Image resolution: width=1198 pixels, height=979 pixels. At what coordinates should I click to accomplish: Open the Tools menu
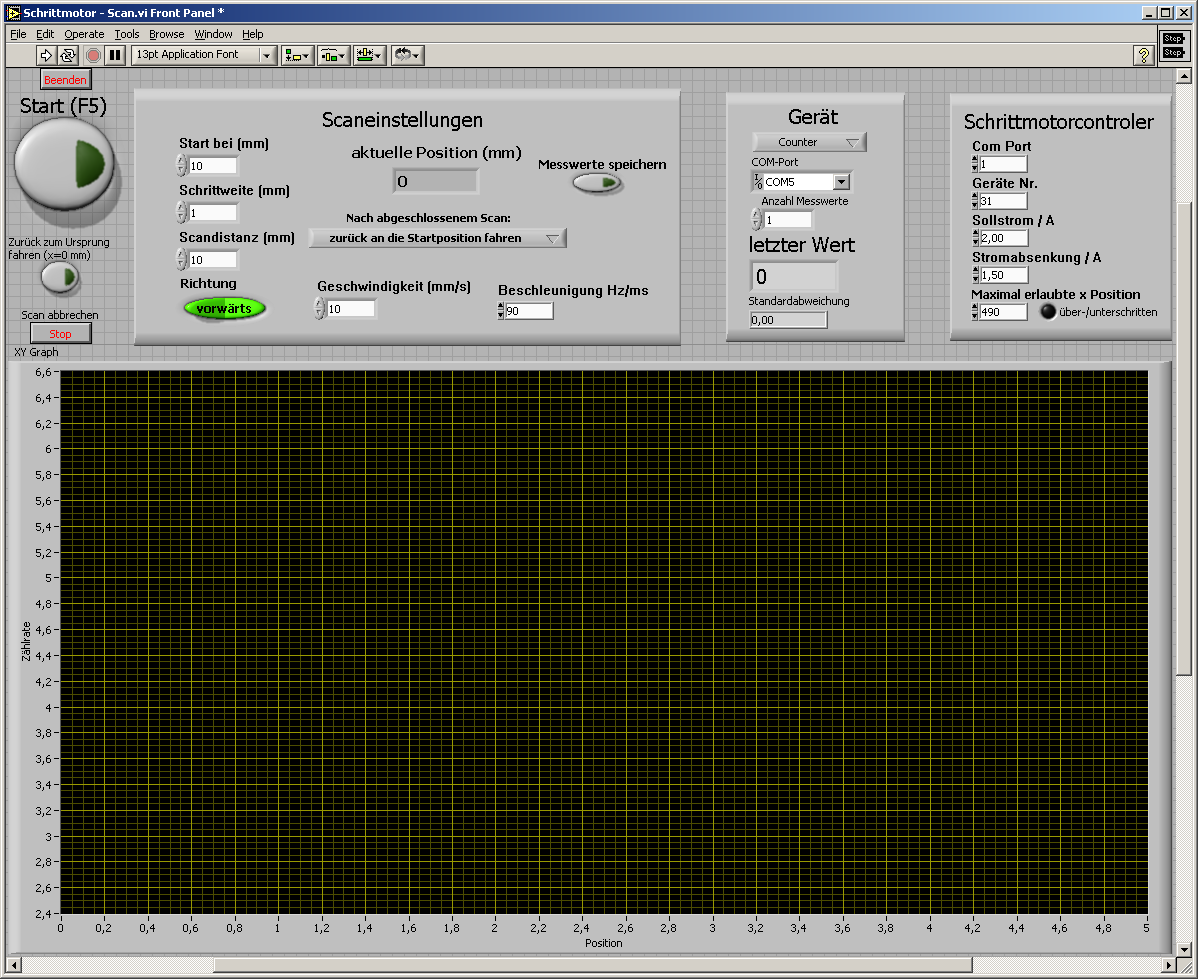[127, 34]
